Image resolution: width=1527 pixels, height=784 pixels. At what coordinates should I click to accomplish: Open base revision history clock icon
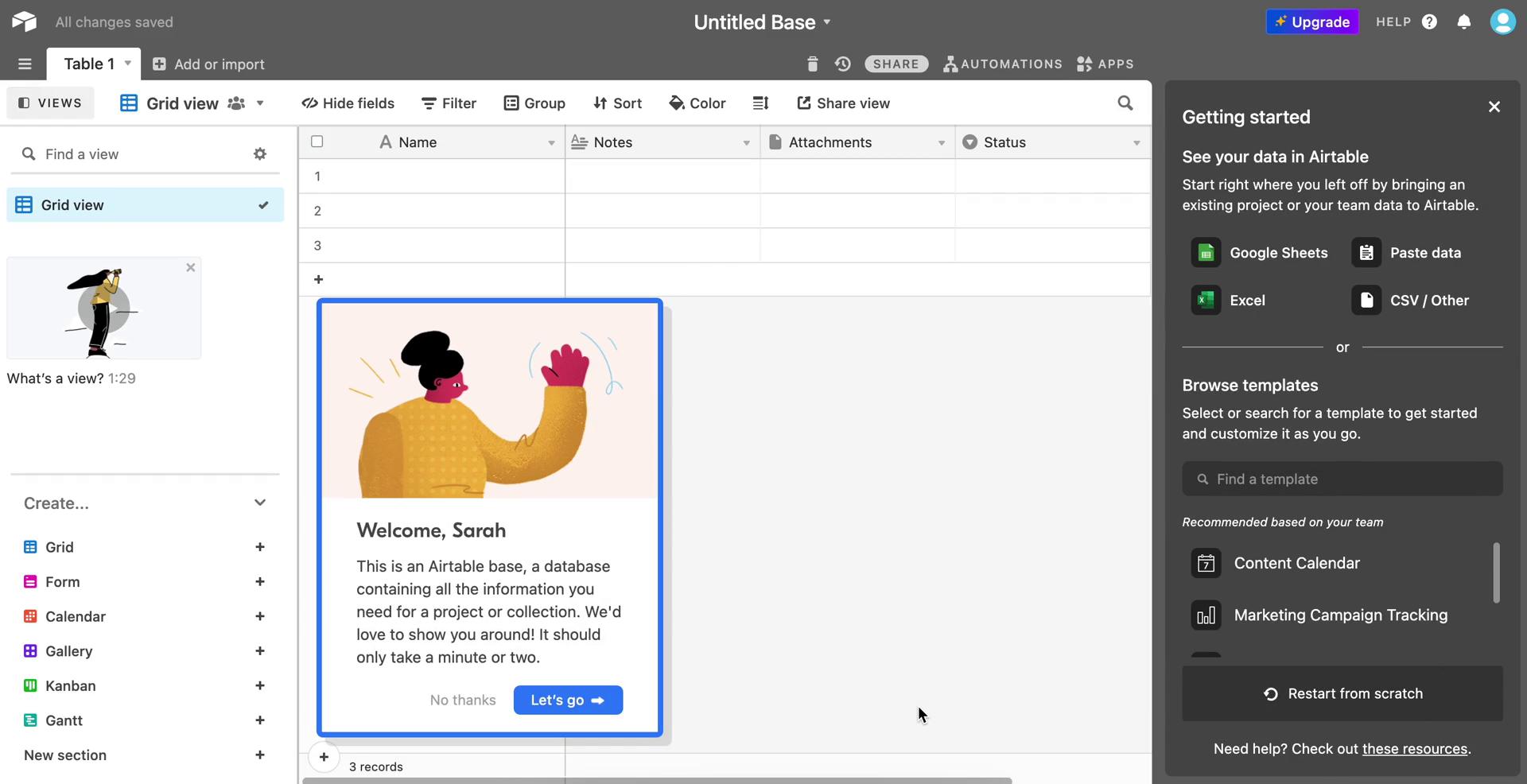pyautogui.click(x=843, y=64)
